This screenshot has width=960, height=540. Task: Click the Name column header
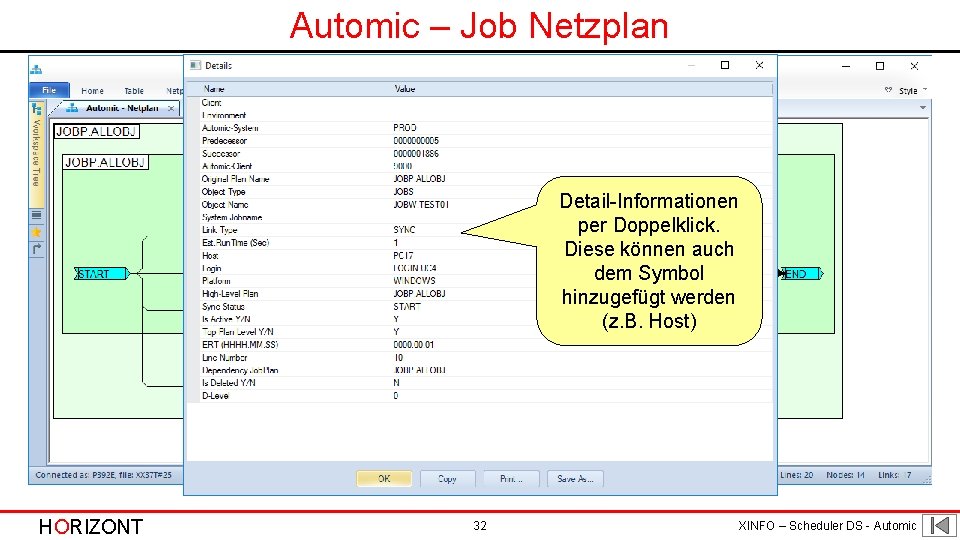214,89
